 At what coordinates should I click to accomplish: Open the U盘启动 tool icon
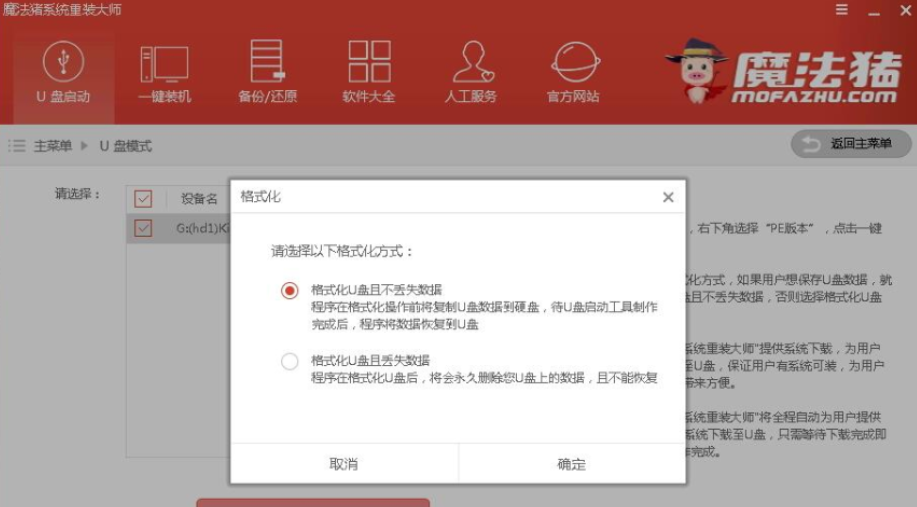(63, 62)
